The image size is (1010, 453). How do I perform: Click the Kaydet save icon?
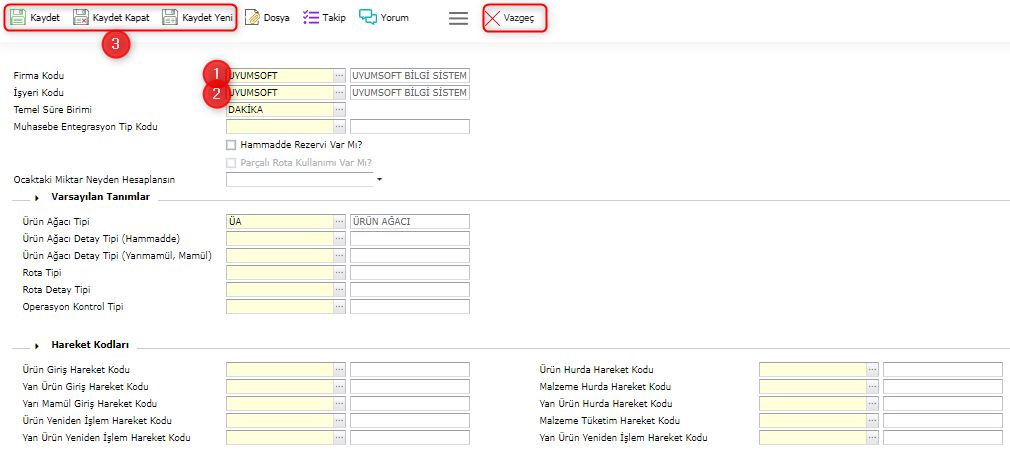[18, 17]
